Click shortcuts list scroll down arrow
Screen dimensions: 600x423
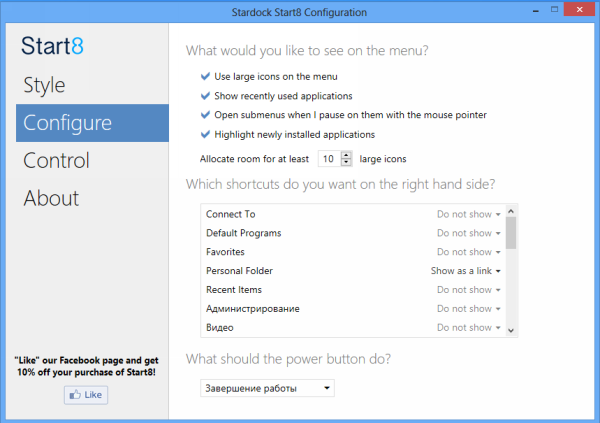coord(511,330)
